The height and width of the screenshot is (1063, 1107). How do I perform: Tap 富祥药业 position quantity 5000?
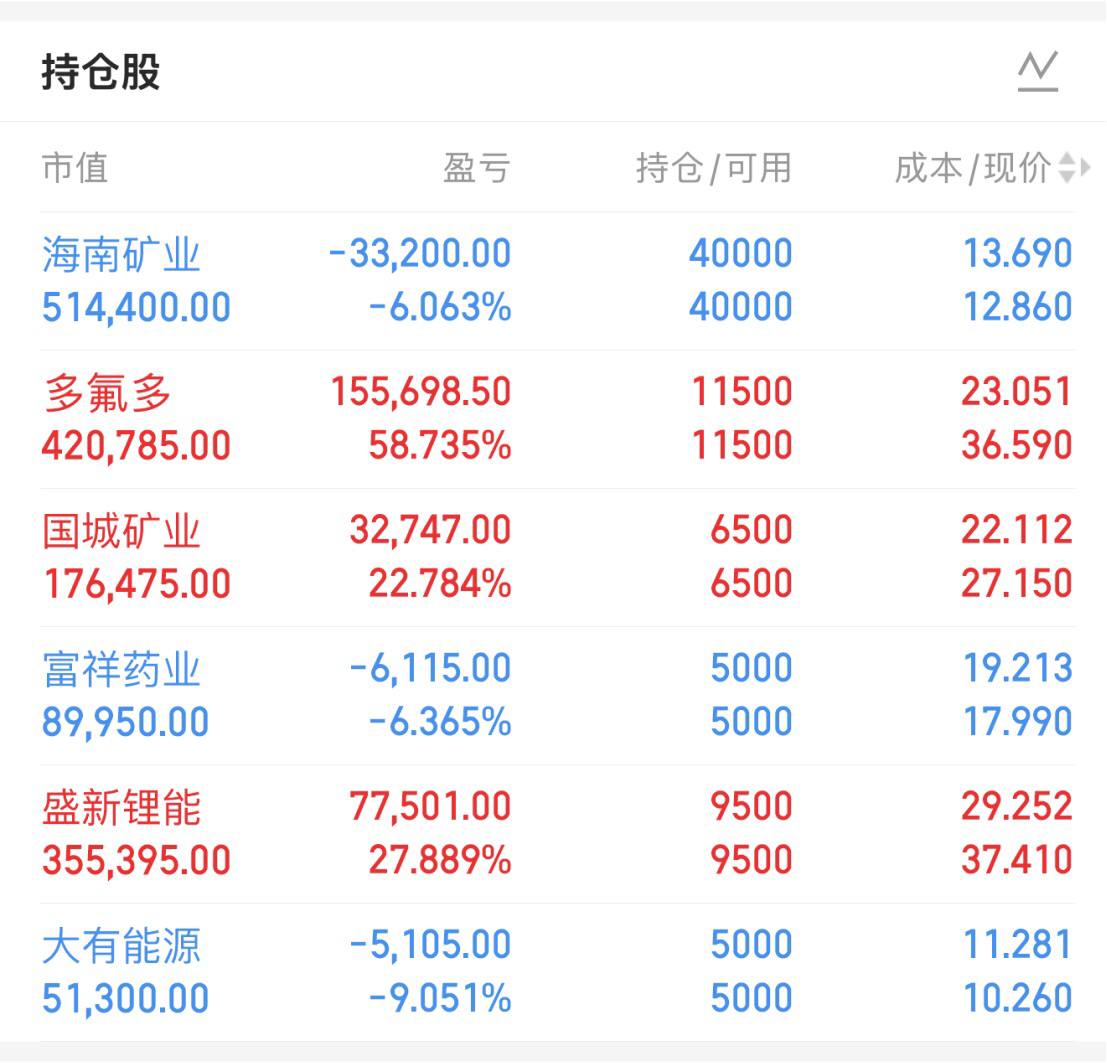751,668
